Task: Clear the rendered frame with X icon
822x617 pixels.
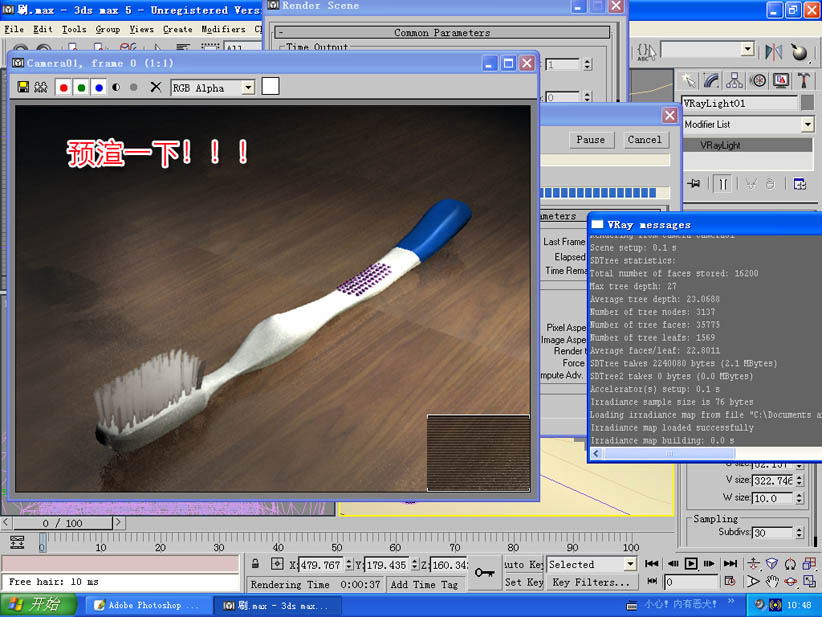Action: point(155,88)
